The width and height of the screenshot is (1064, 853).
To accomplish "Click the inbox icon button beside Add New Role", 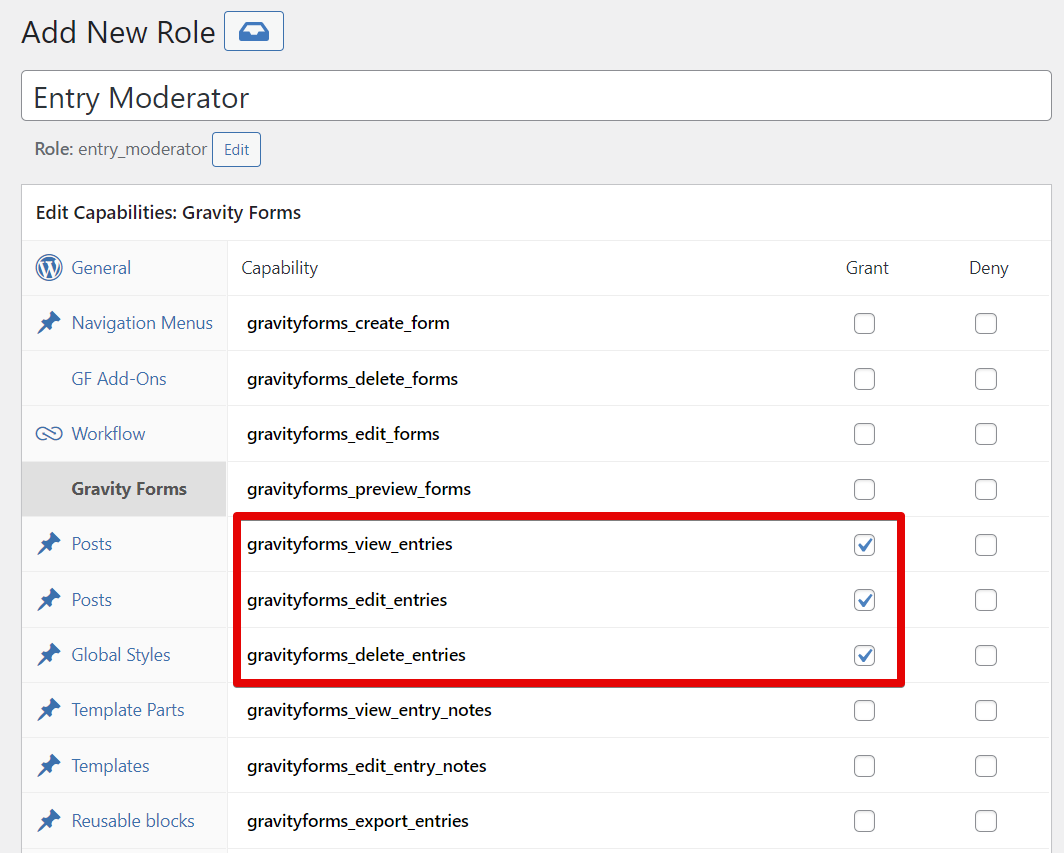I will (x=254, y=31).
